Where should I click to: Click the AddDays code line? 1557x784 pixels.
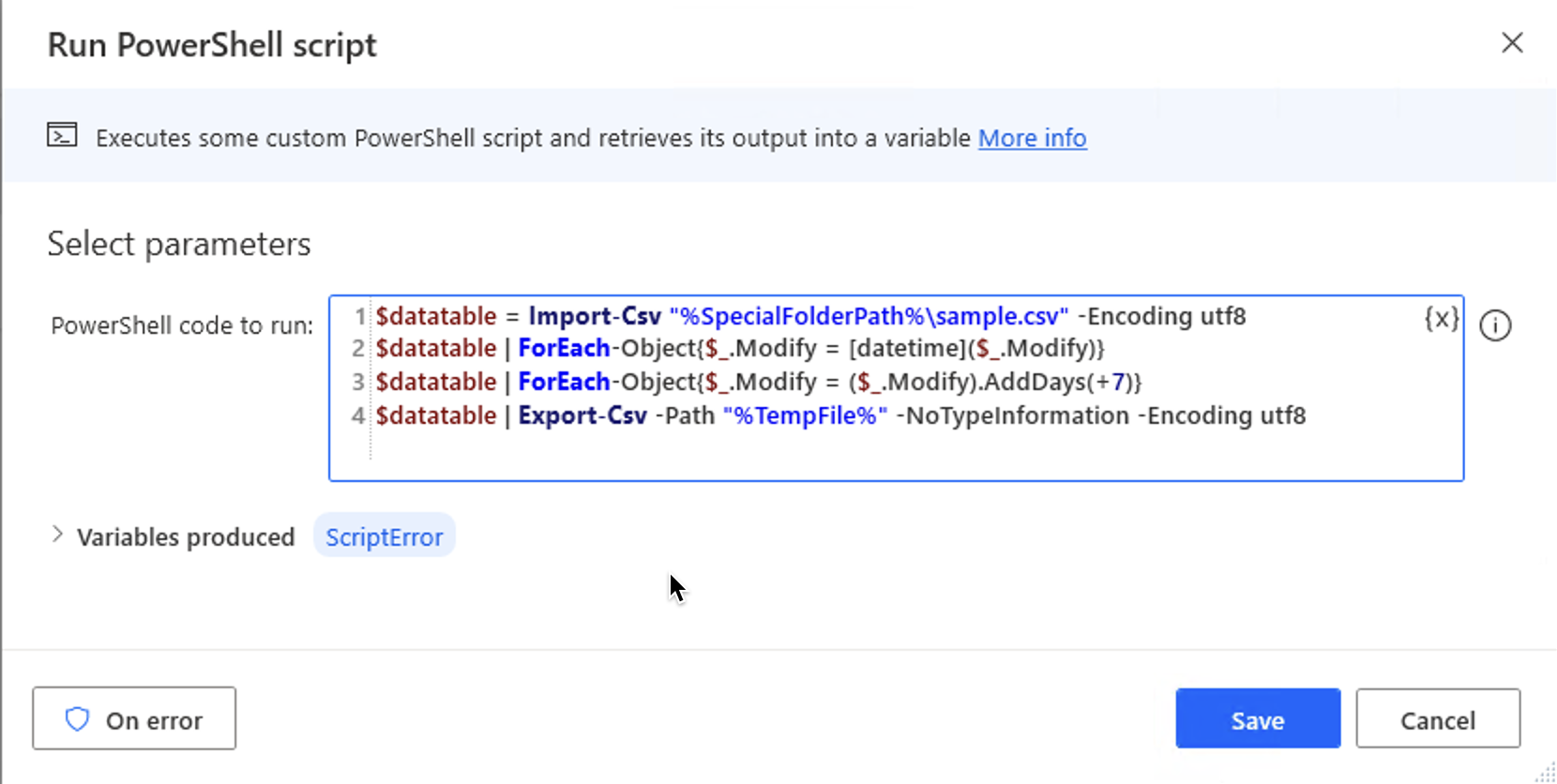[759, 382]
